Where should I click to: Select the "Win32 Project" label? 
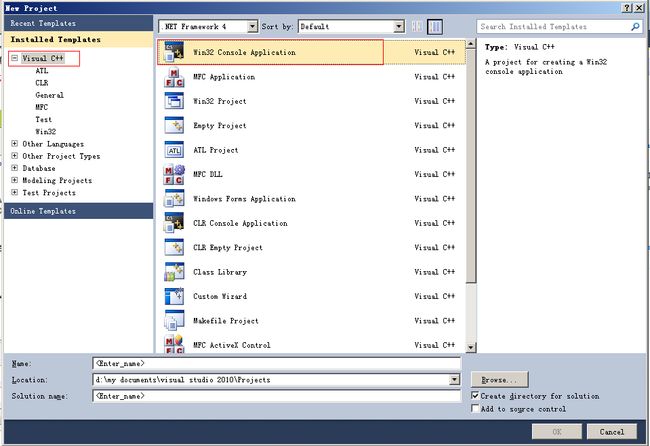coord(219,101)
